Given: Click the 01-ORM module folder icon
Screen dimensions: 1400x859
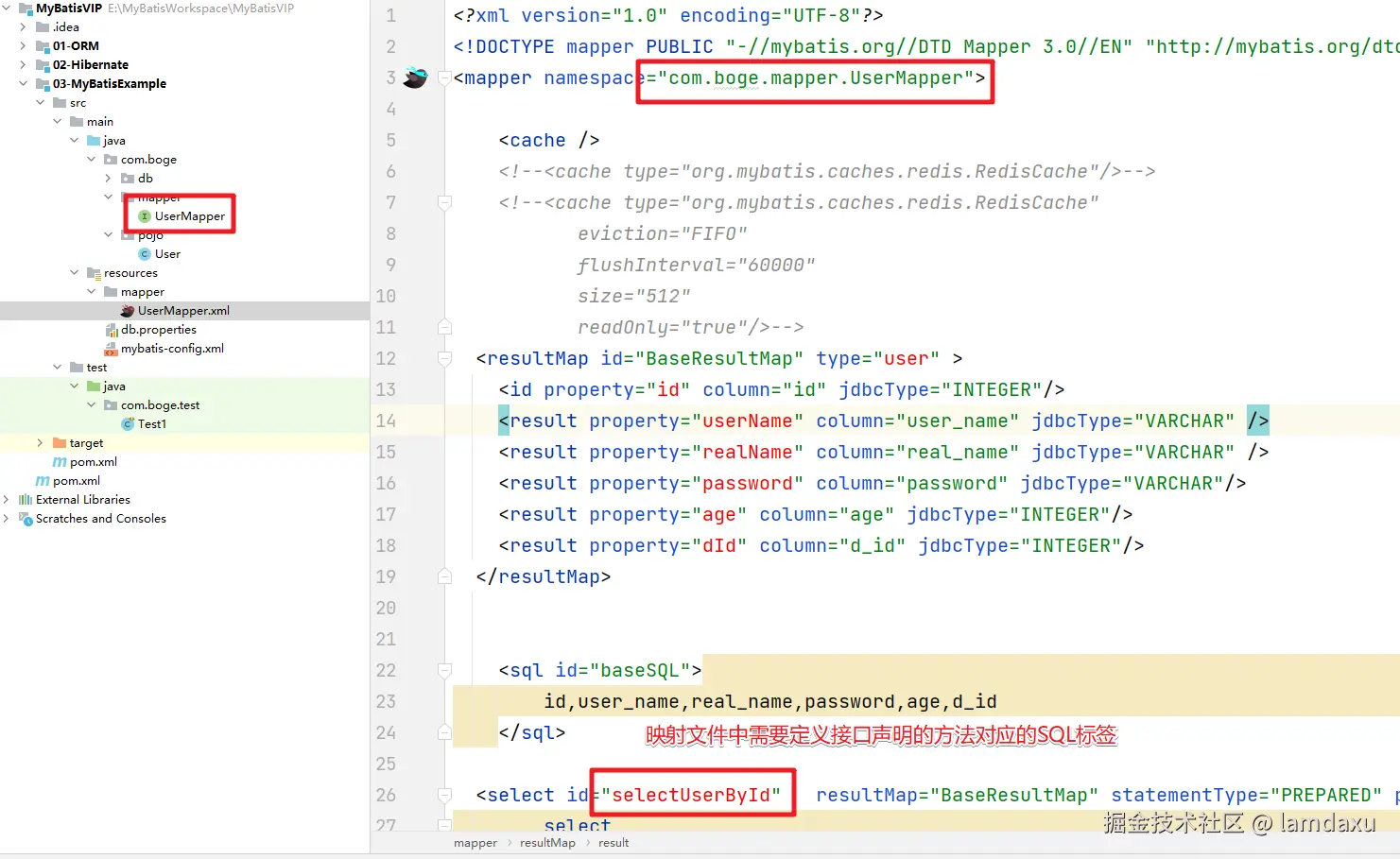Looking at the screenshot, I should pyautogui.click(x=43, y=46).
